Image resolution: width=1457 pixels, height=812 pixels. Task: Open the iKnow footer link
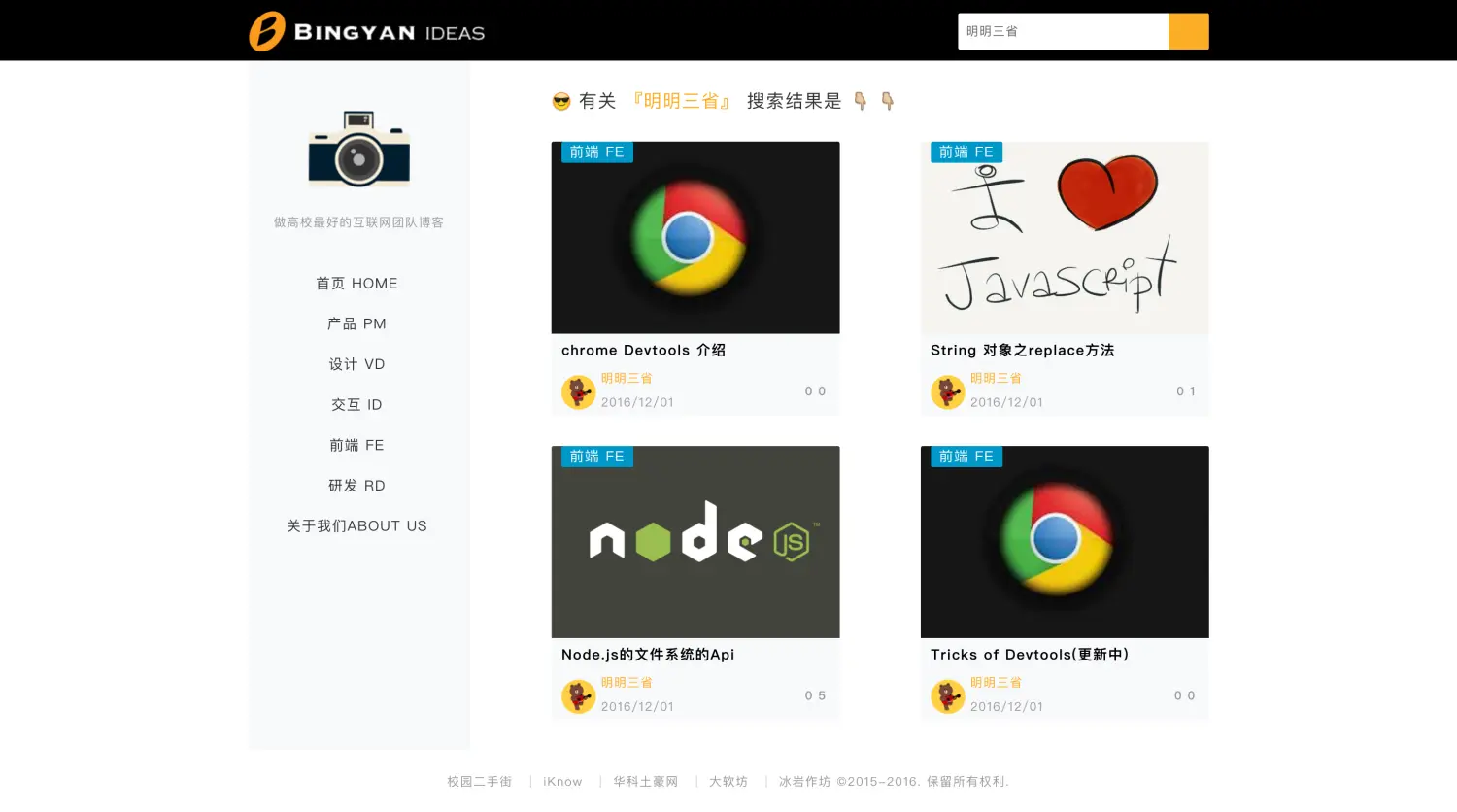tap(562, 782)
